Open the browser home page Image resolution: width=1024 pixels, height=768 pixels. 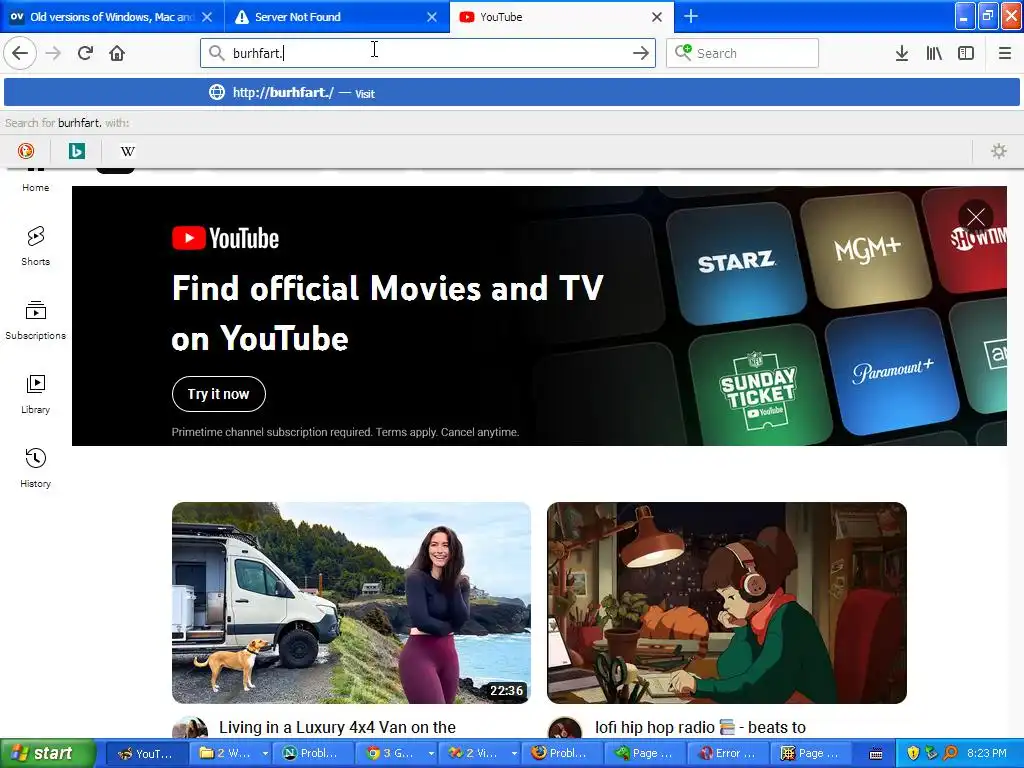pyautogui.click(x=117, y=53)
